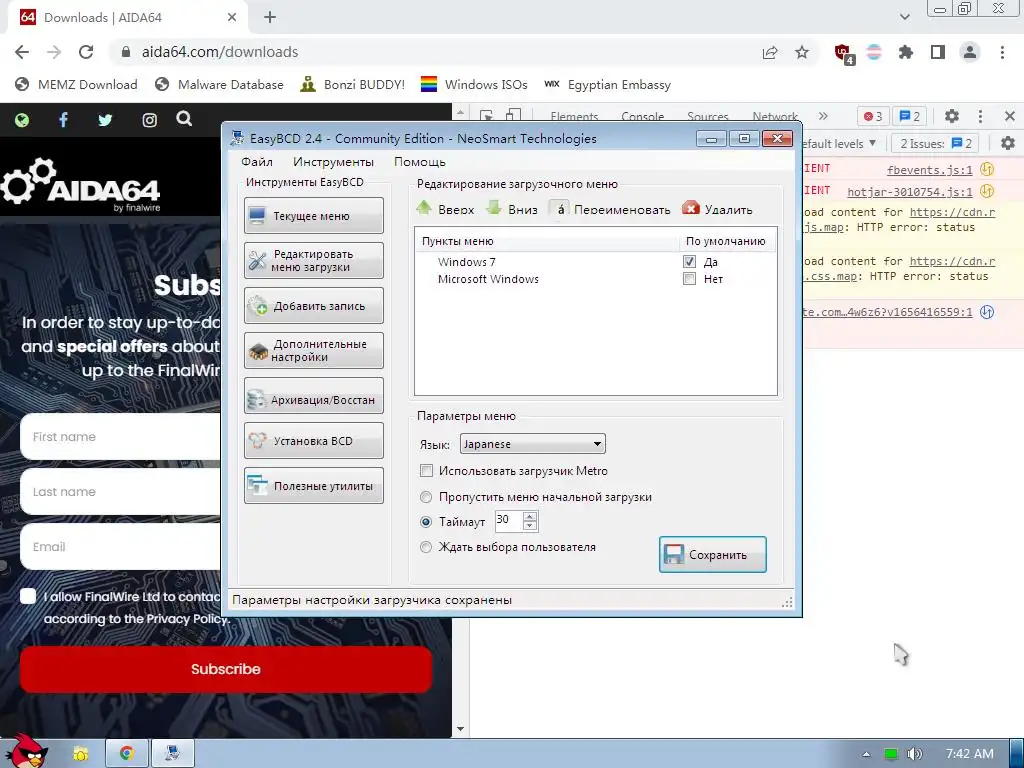Screen dimensions: 1024x768
Task: Open the Chrome extensions puzzle icon
Action: 906,52
